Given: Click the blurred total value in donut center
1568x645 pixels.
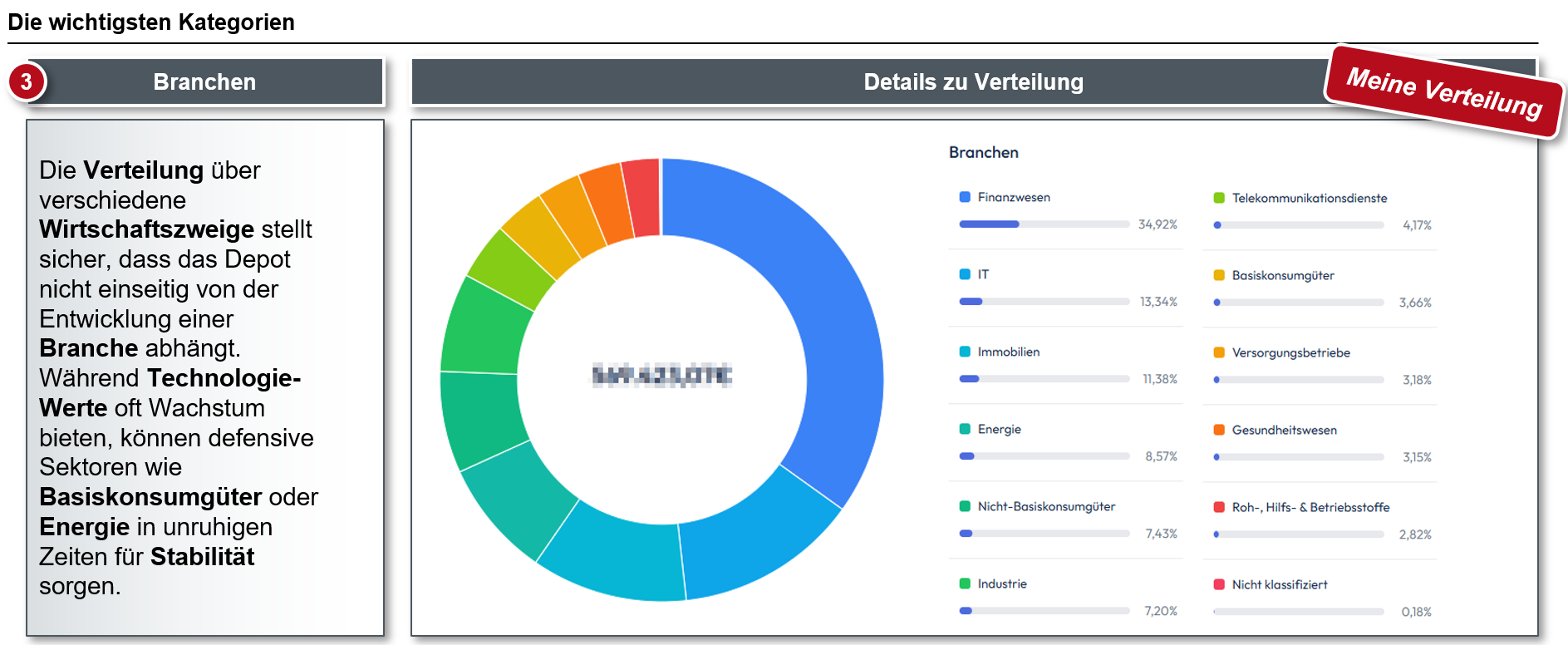Looking at the screenshot, I should [661, 376].
